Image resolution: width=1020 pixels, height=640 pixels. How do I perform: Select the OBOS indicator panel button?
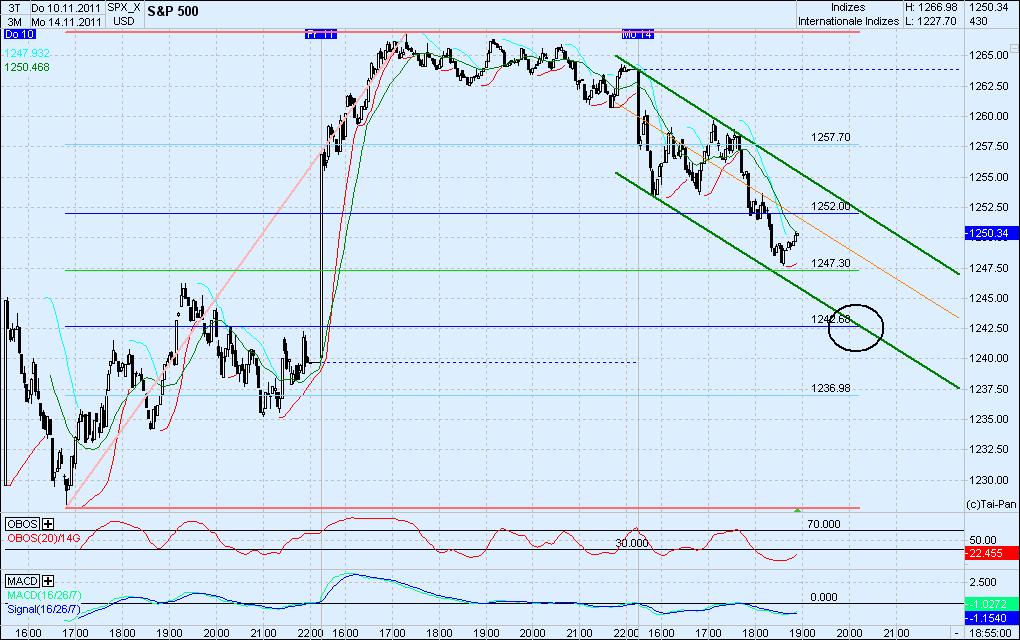(22, 524)
